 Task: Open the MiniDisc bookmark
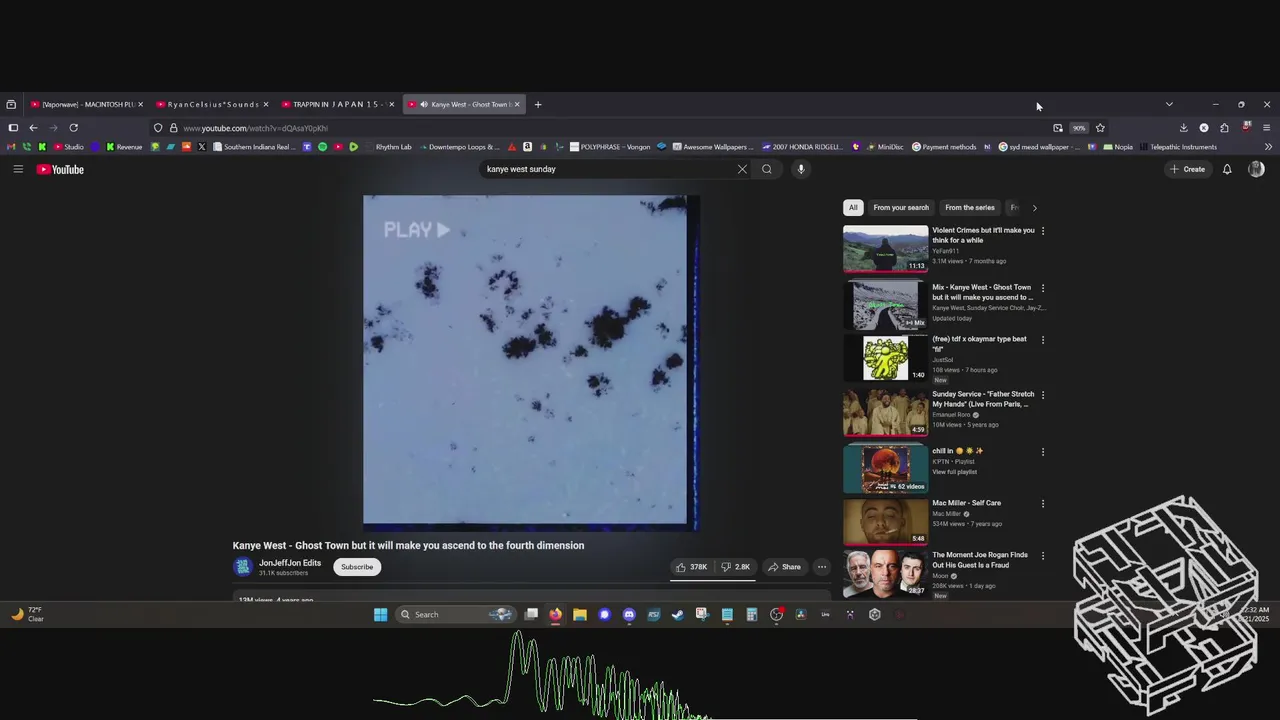tap(883, 147)
